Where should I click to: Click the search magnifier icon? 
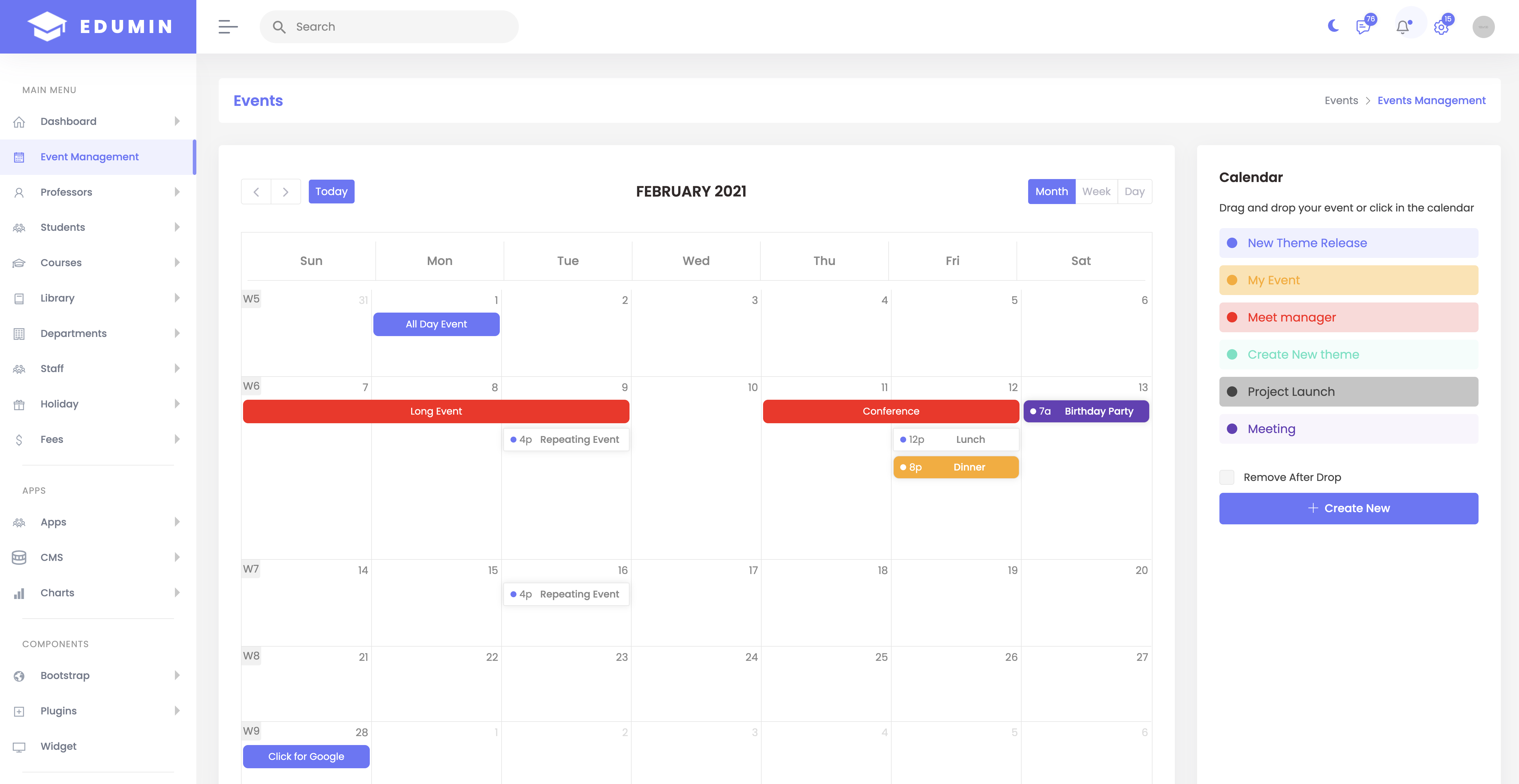pos(279,27)
